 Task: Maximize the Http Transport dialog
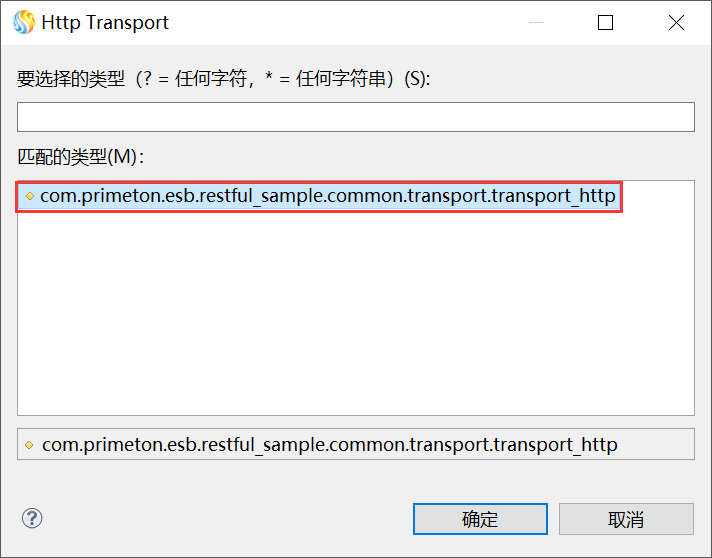605,22
